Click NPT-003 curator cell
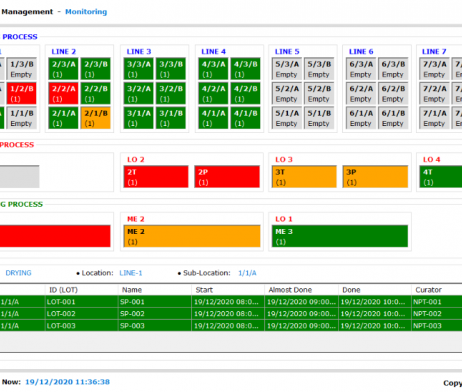The height and width of the screenshot is (392, 462). pyautogui.click(x=437, y=326)
